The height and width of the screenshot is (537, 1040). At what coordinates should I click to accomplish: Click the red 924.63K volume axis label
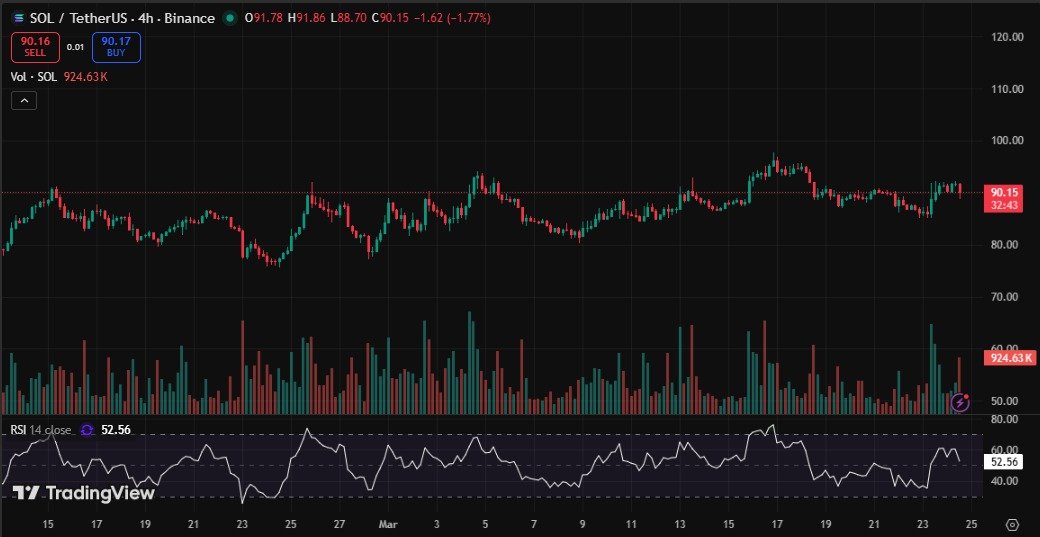(1009, 359)
